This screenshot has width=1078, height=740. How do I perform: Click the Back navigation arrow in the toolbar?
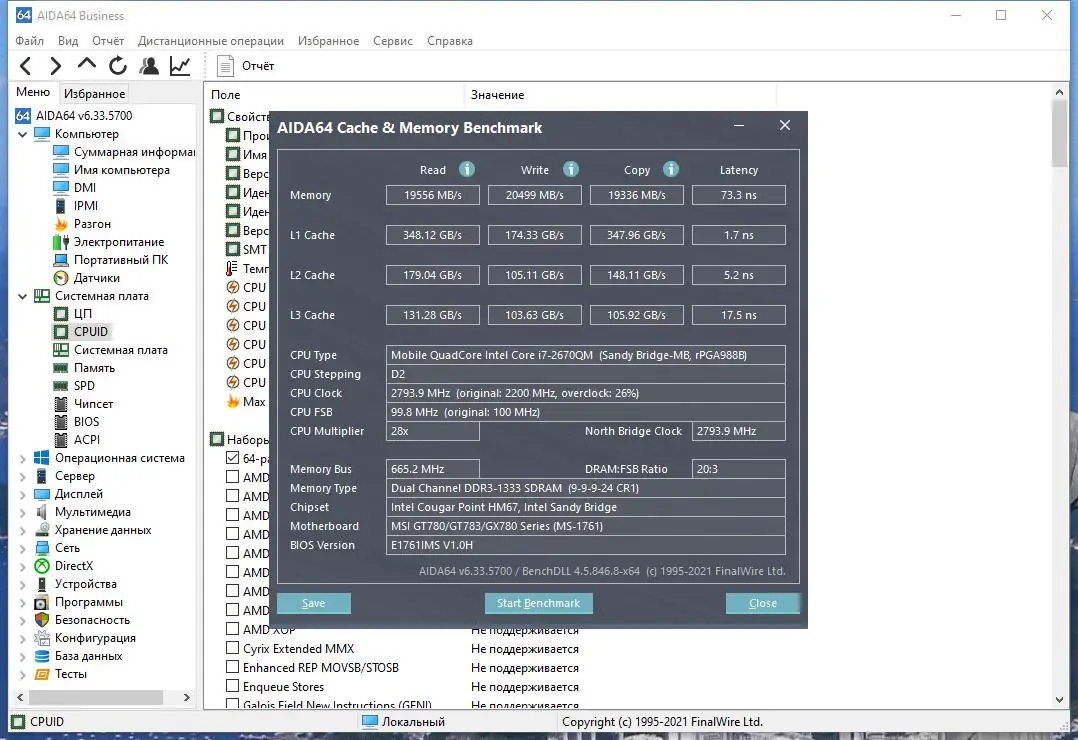coord(25,65)
